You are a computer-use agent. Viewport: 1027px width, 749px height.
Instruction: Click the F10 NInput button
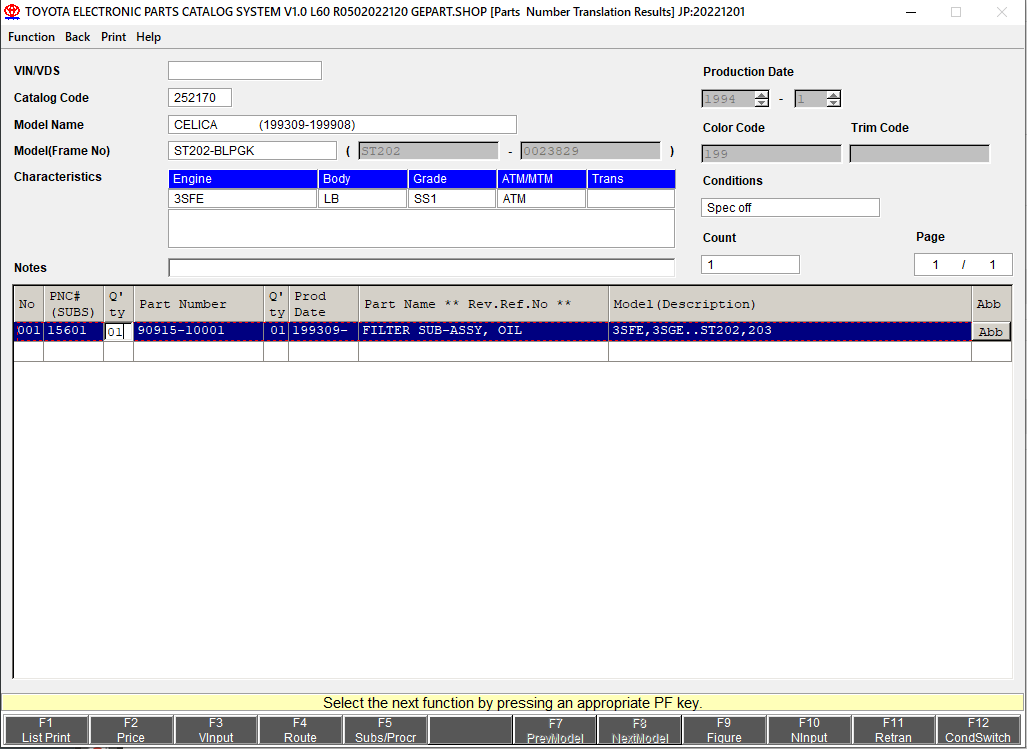tap(809, 730)
